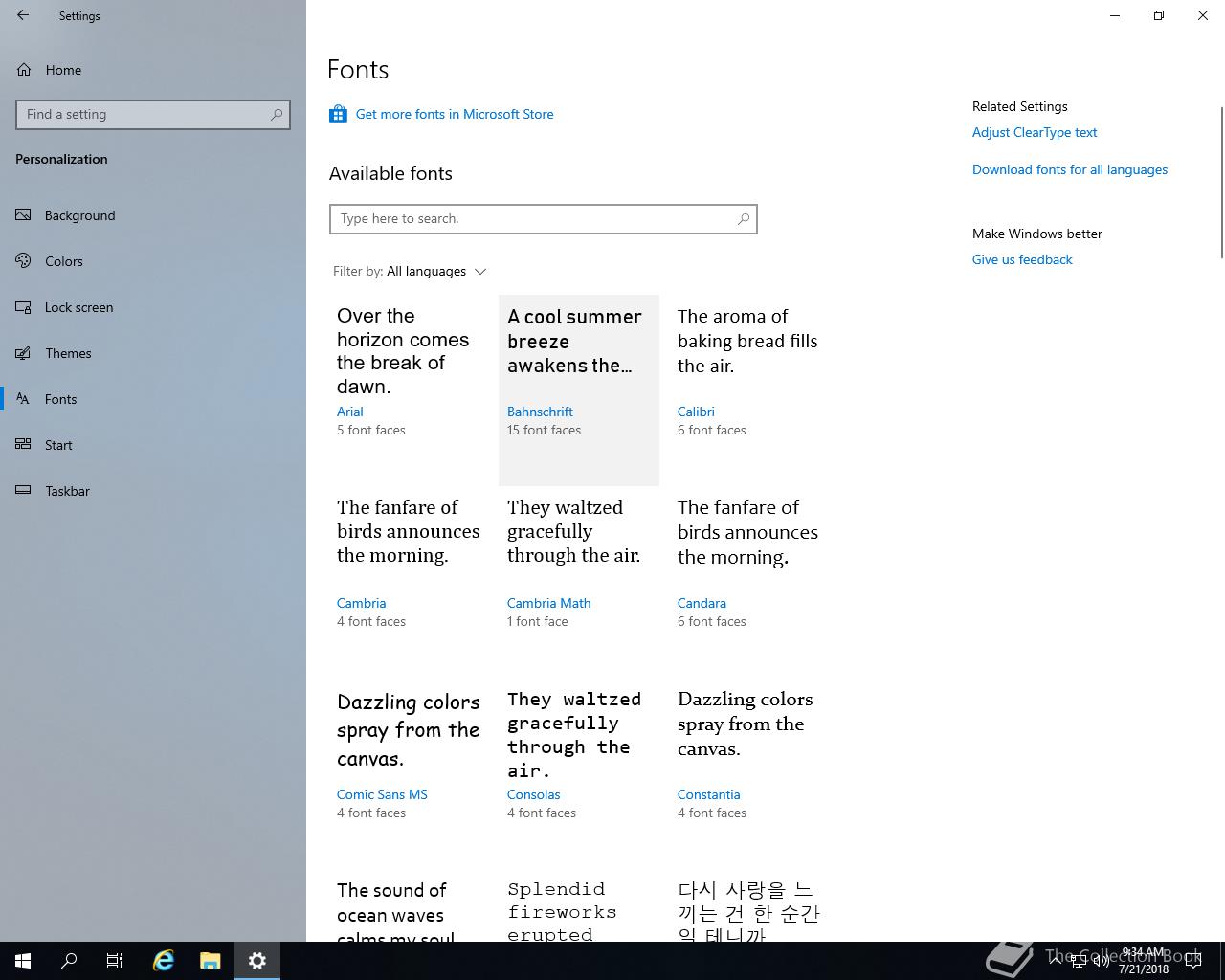Click the taskbar search icon

(x=69, y=961)
